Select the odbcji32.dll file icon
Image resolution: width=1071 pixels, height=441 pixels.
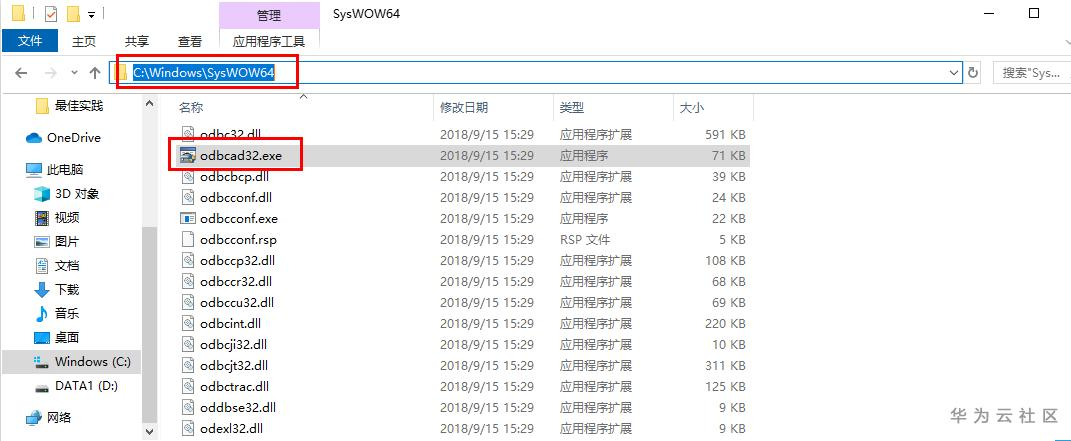[188, 344]
